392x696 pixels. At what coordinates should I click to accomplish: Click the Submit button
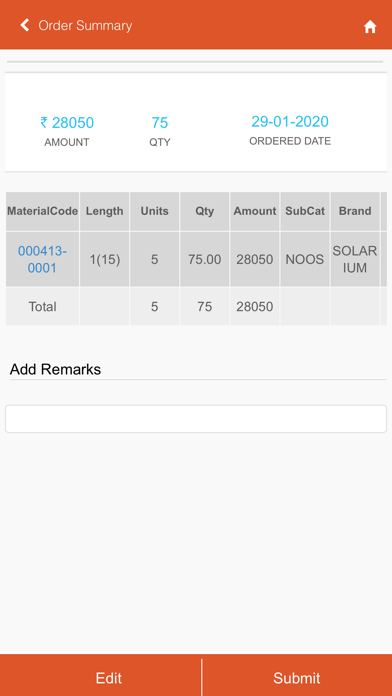tap(297, 678)
